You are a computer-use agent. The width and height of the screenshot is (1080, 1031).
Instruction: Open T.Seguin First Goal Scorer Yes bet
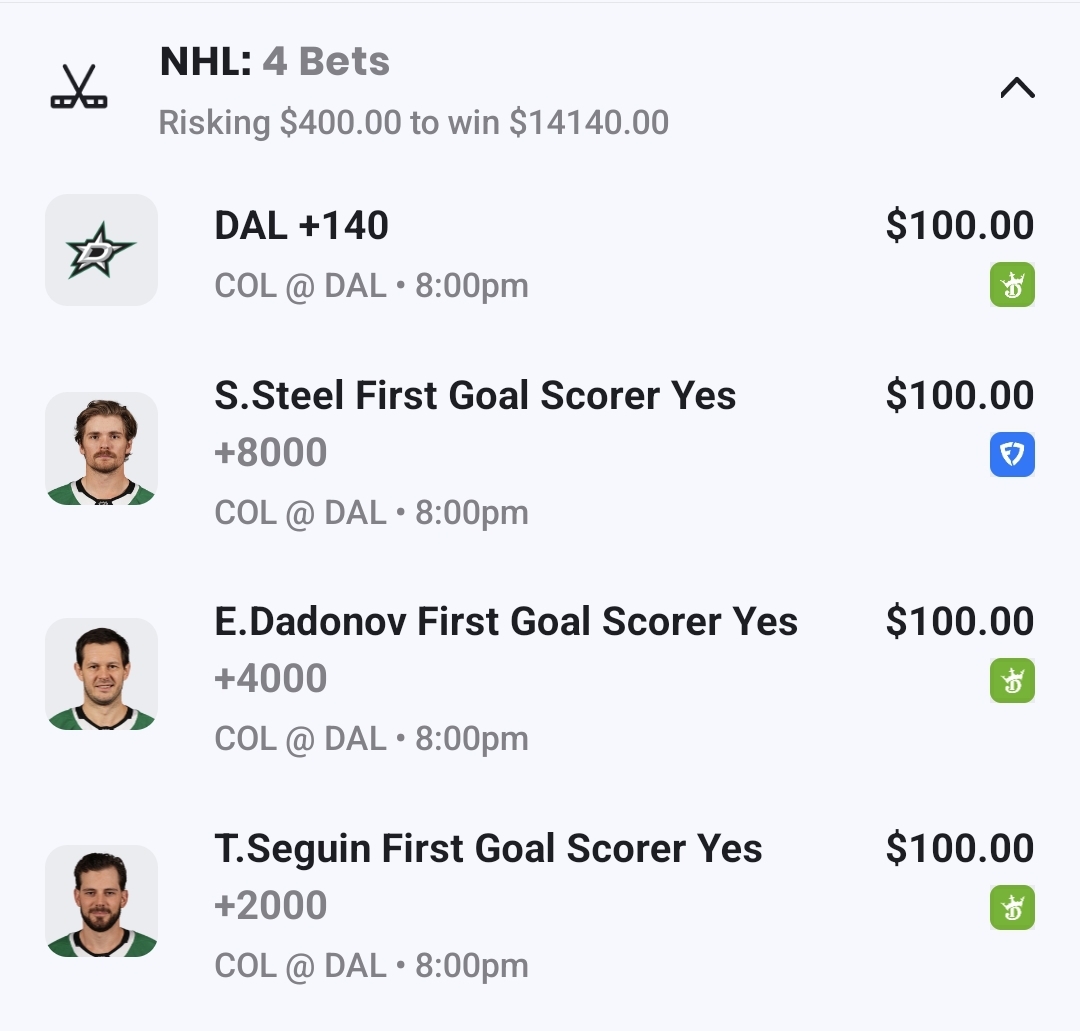pyautogui.click(x=488, y=849)
